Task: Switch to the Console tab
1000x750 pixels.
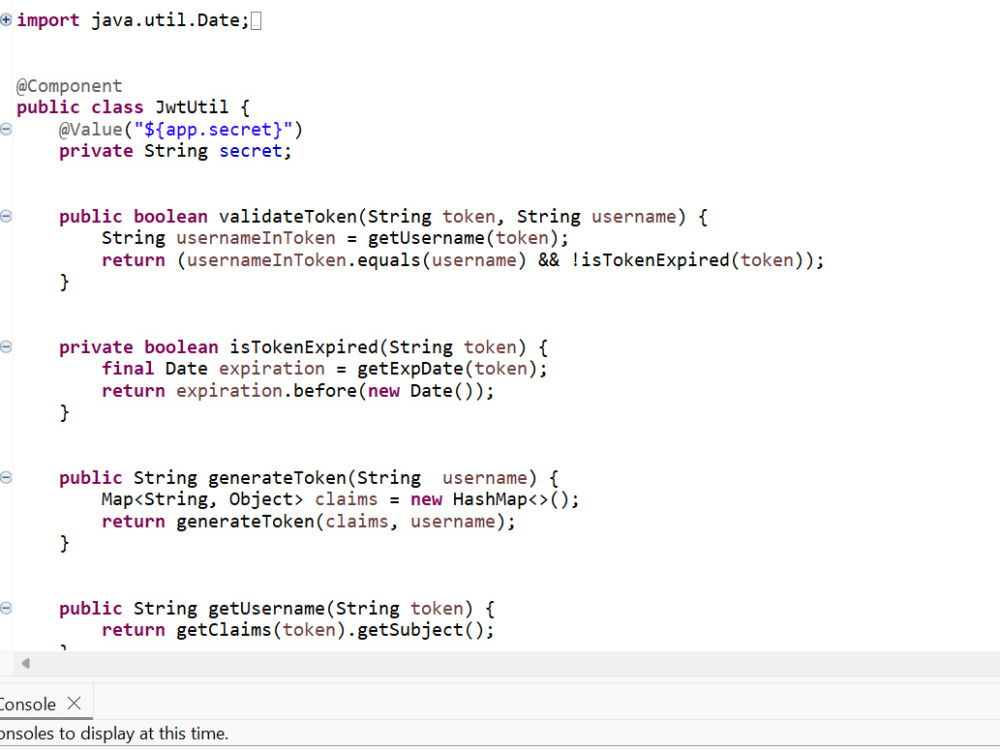Action: click(x=27, y=704)
